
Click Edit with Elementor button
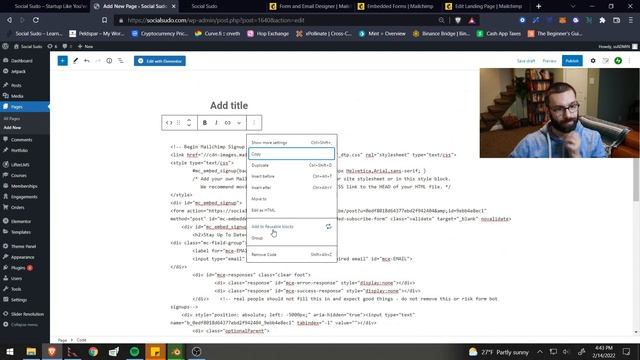(160, 61)
